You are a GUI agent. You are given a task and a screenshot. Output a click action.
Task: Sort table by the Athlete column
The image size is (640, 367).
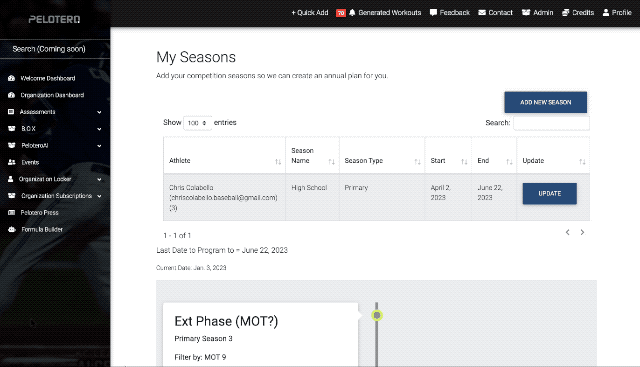point(224,160)
